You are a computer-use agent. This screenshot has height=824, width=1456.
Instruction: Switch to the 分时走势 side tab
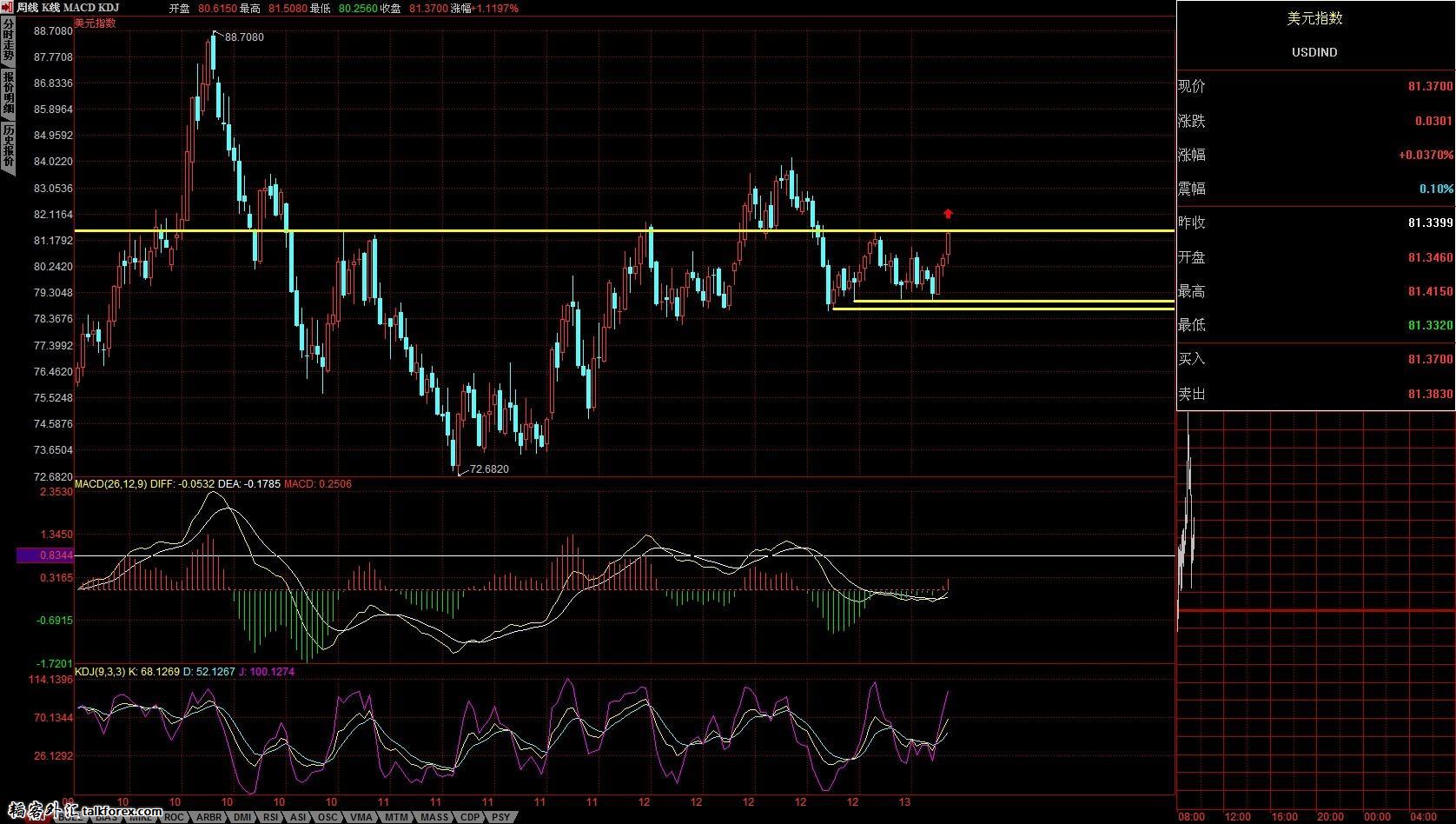pos(8,42)
